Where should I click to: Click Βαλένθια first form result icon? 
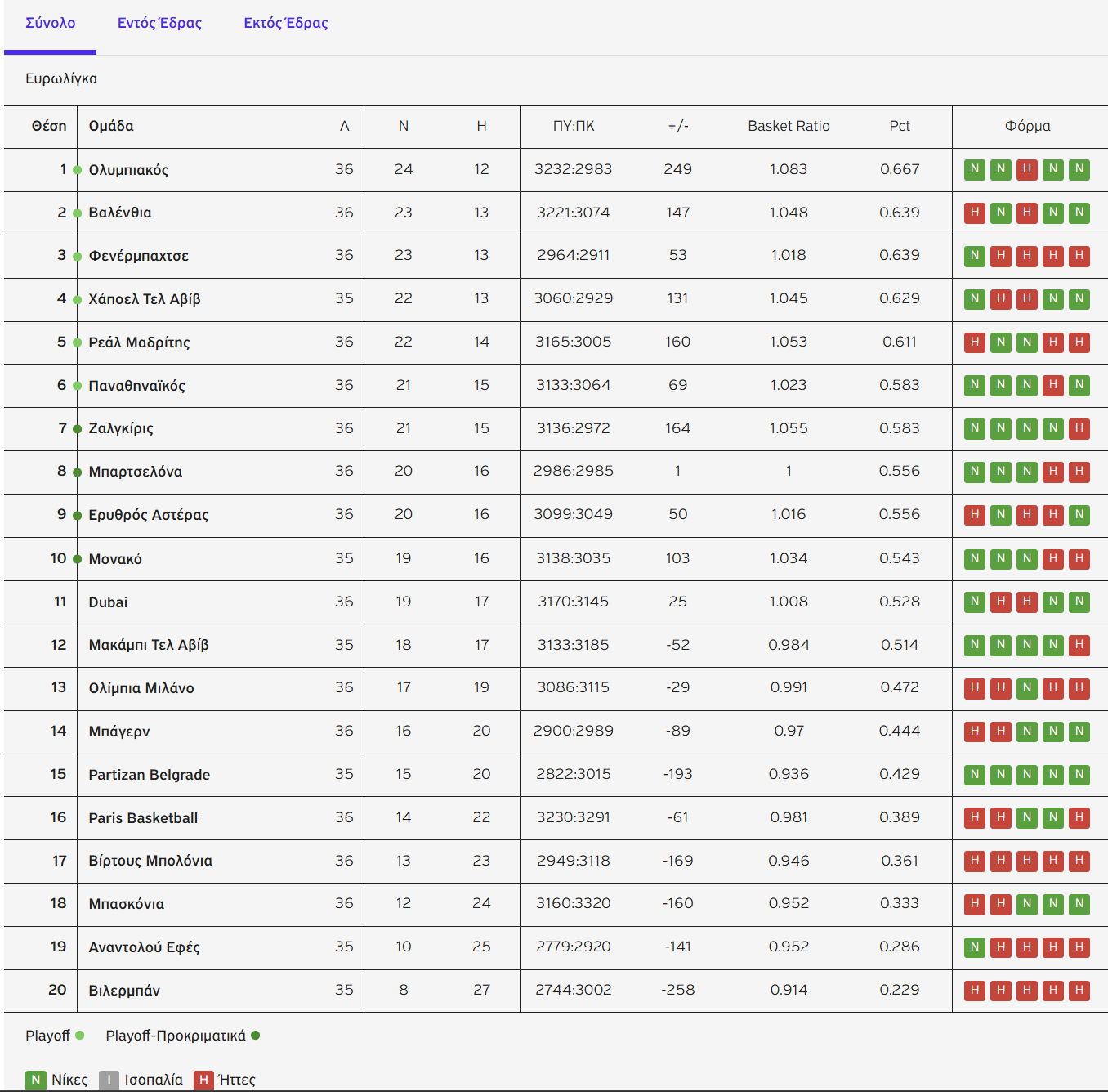(x=974, y=213)
